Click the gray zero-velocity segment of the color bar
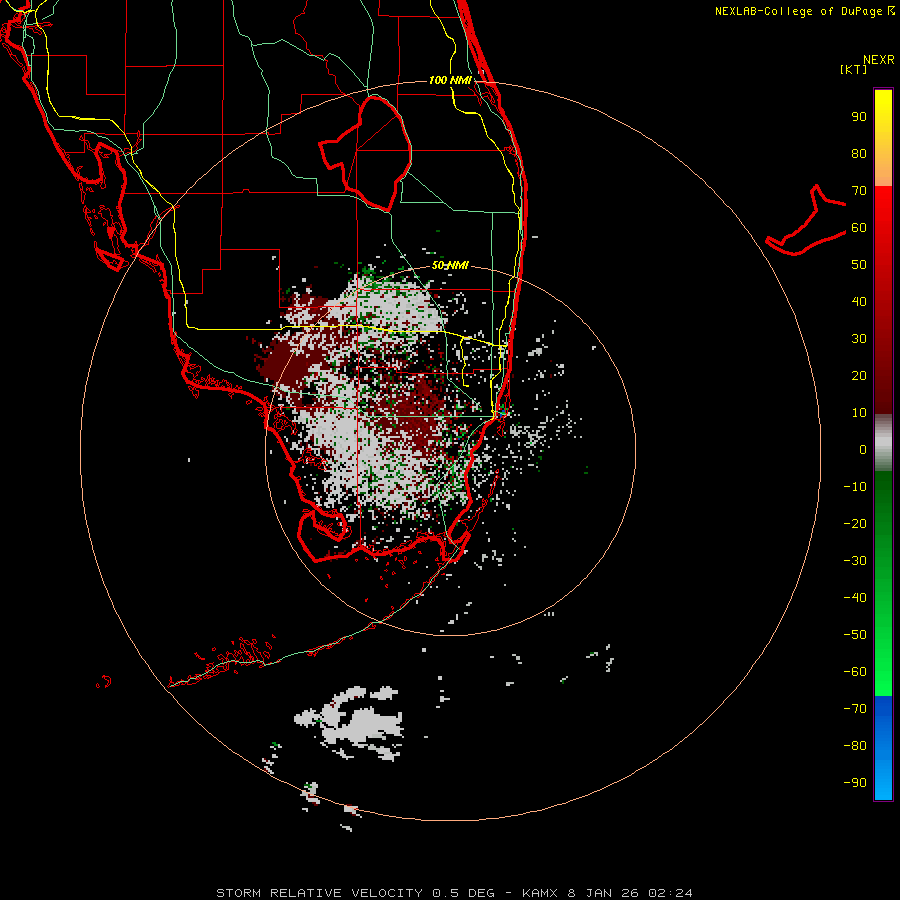 pos(883,443)
